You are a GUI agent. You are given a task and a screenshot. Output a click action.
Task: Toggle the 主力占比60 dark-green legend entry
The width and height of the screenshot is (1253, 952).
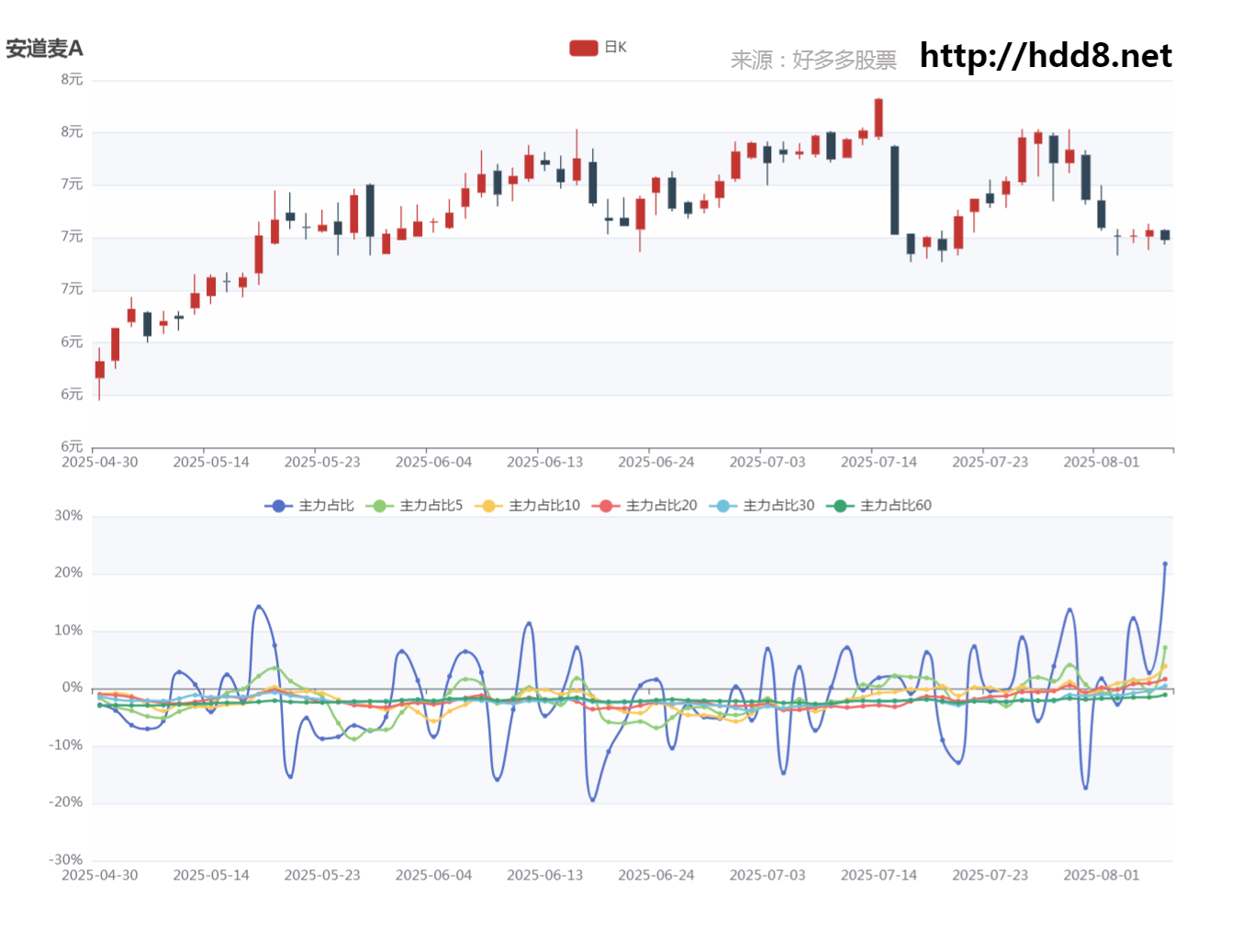pyautogui.click(x=879, y=506)
